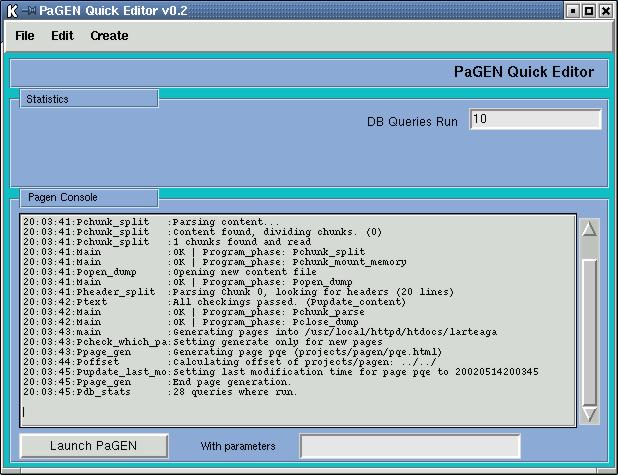The image size is (618, 475).
Task: Open the File menu
Action: point(24,36)
